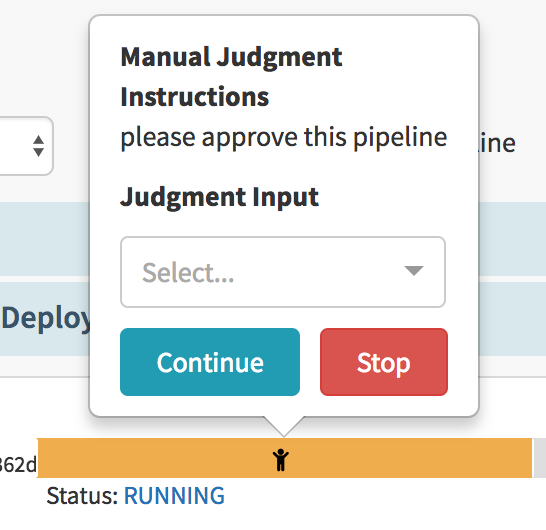Viewport: 546px width, 530px height.
Task: Click the red Stop button
Action: [384, 362]
